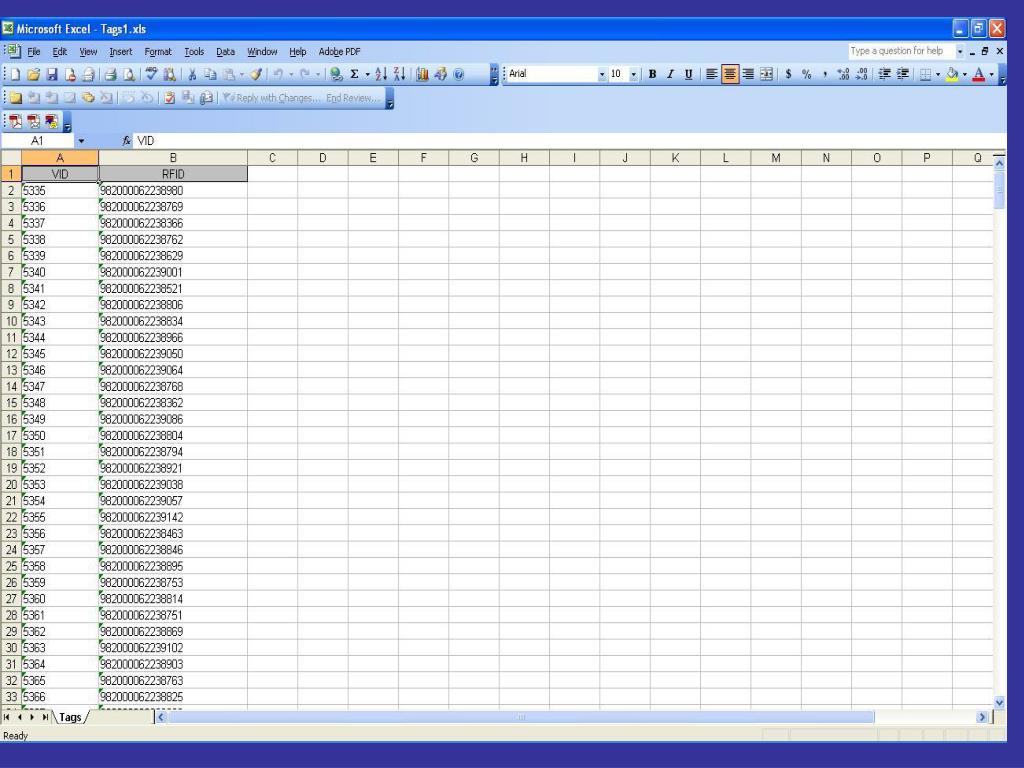This screenshot has height=768, width=1024.
Task: Sort descending Z to A
Action: 400,74
